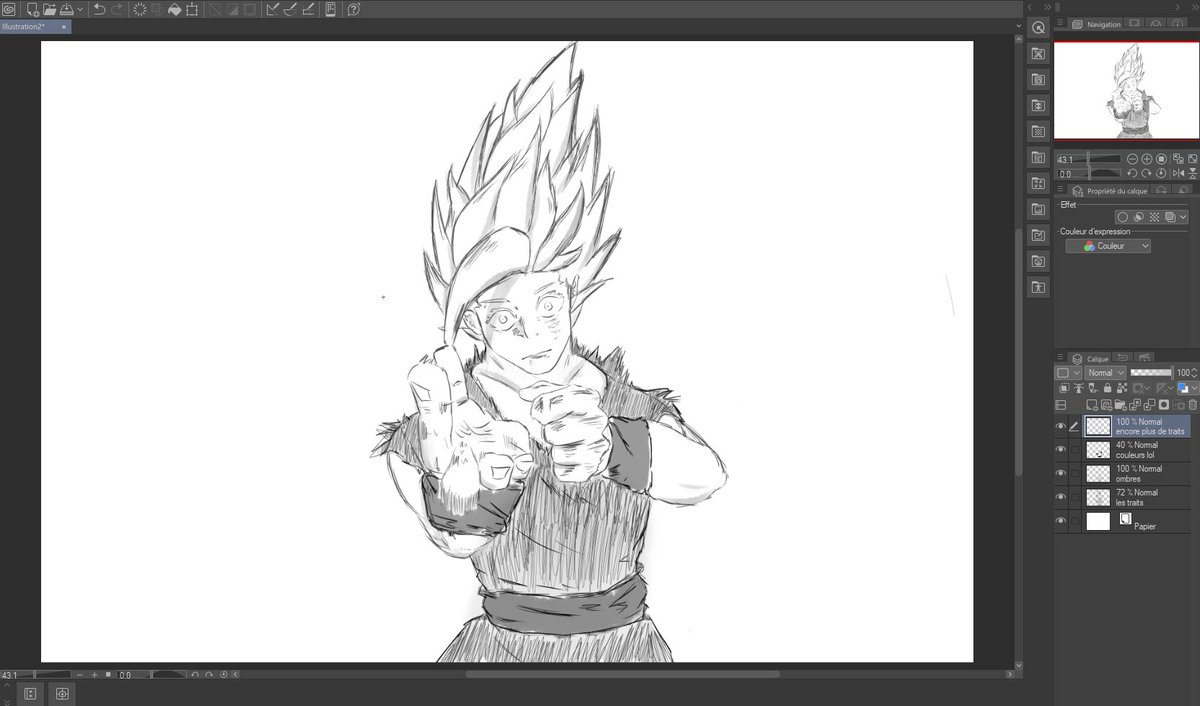Toggle Lock transparent pixels icon
Viewport: 1200px width, 706px height.
point(1122,389)
